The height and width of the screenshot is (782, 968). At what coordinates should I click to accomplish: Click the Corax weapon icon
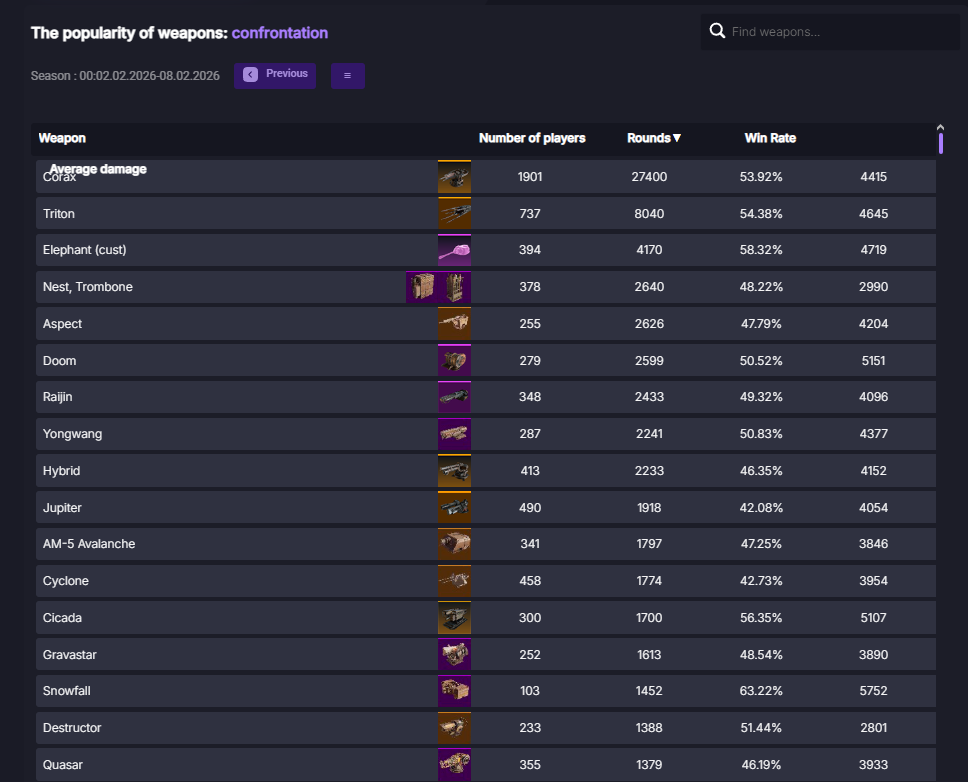pos(454,177)
